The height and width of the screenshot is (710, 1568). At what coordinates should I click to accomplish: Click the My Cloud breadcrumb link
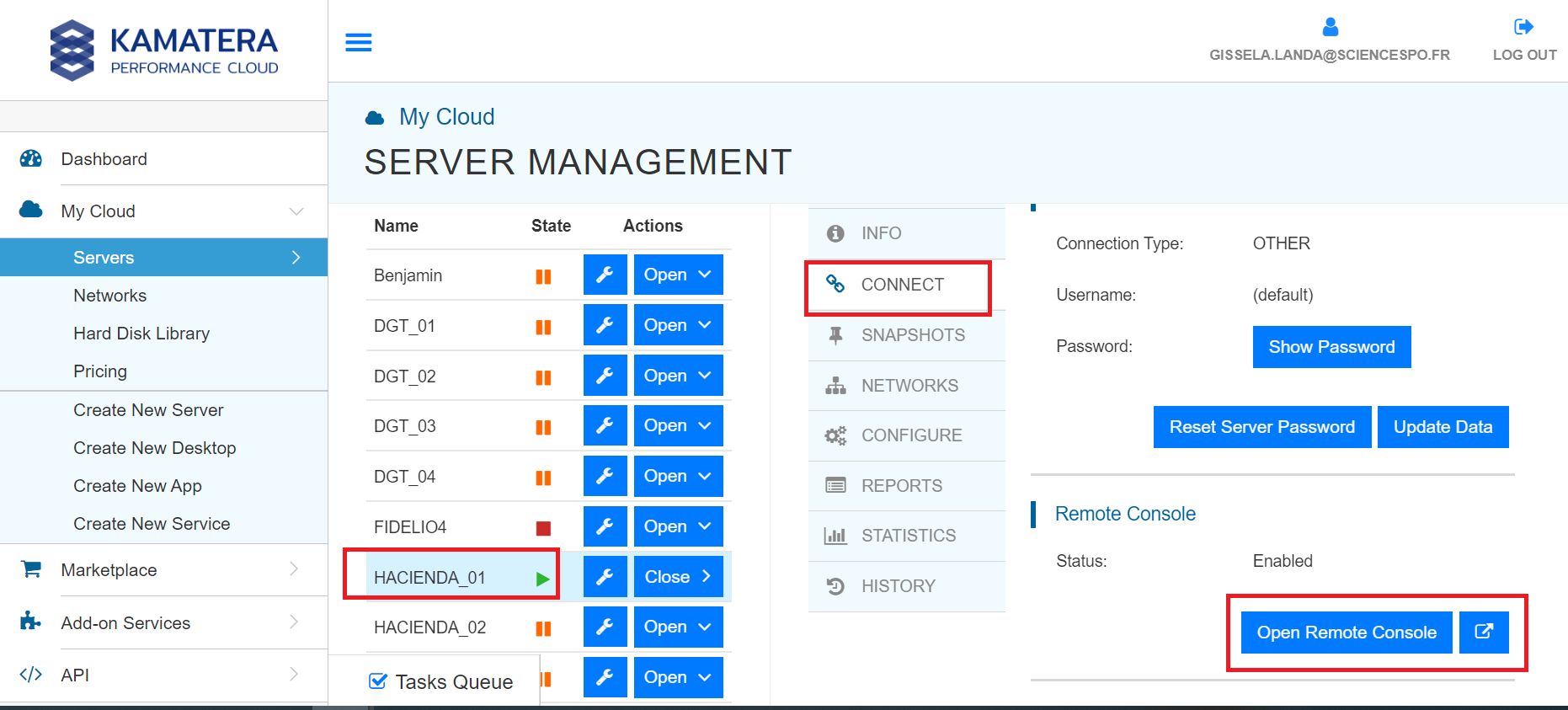(446, 117)
